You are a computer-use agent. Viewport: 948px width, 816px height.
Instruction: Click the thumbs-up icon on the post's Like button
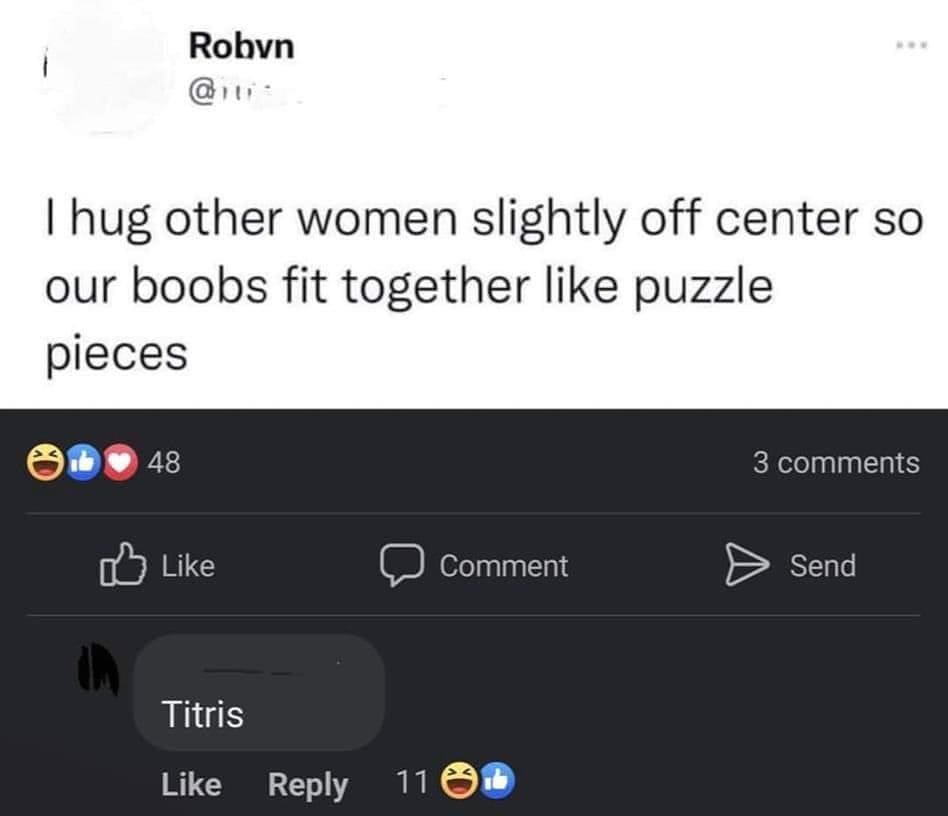pos(117,564)
